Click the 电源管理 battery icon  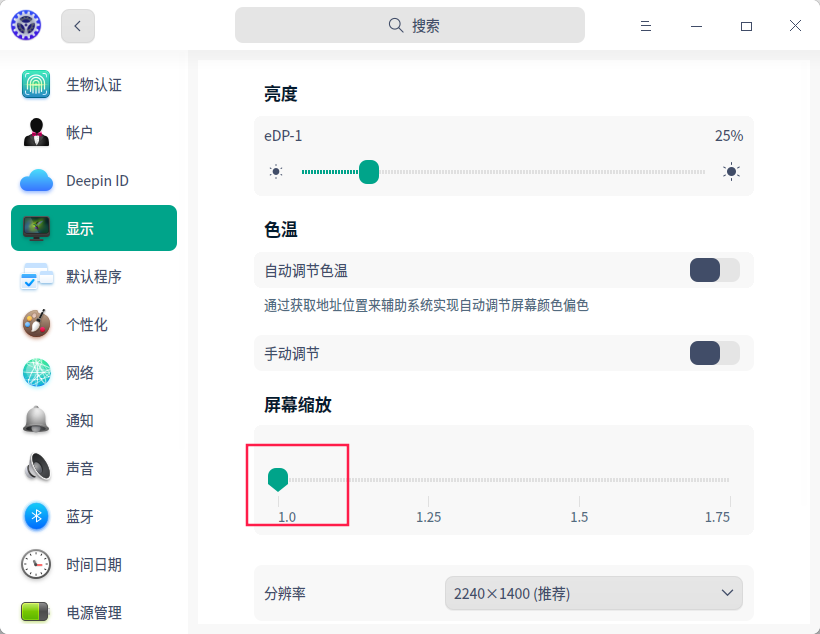pyautogui.click(x=35, y=612)
